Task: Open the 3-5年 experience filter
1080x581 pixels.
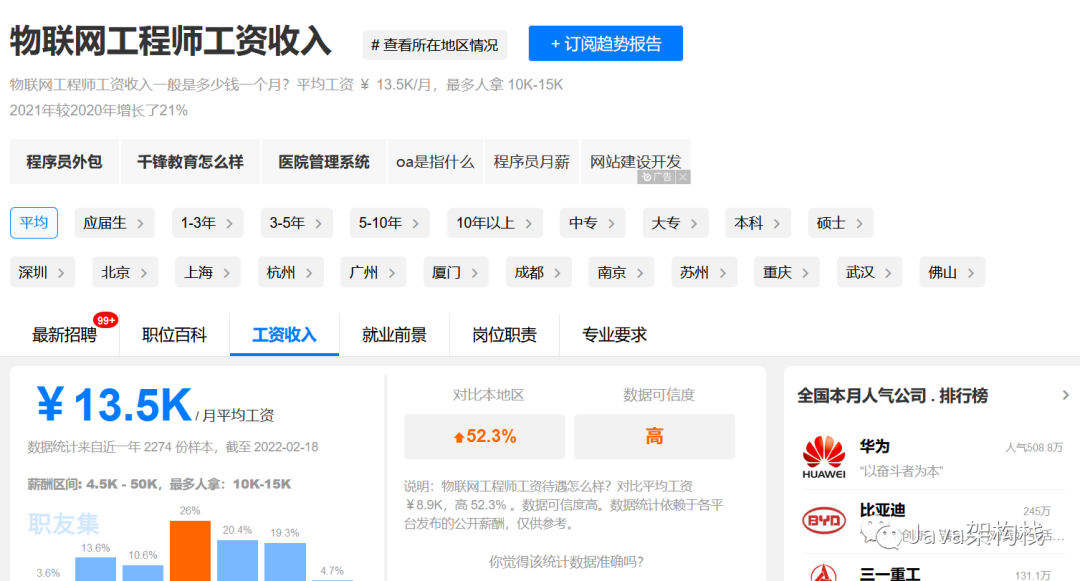Action: coord(297,223)
